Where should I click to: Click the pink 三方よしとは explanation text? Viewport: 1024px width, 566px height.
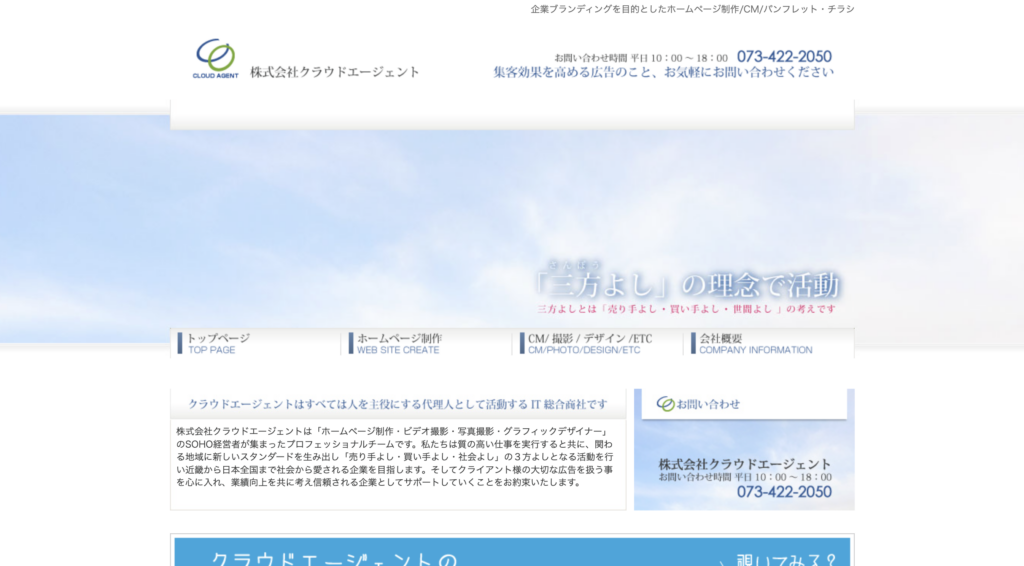686,310
